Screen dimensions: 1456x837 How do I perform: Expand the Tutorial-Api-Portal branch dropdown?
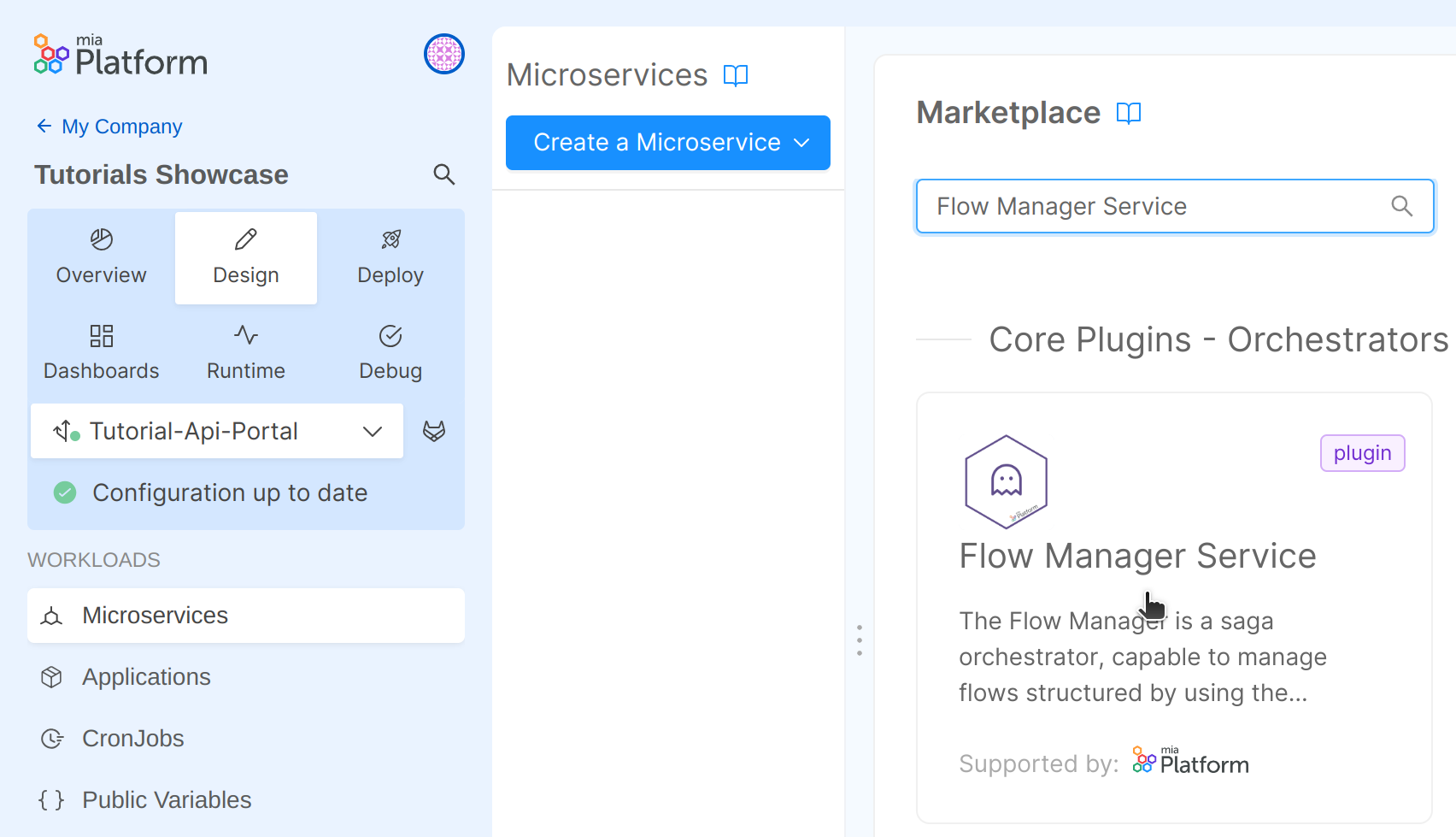coord(372,431)
